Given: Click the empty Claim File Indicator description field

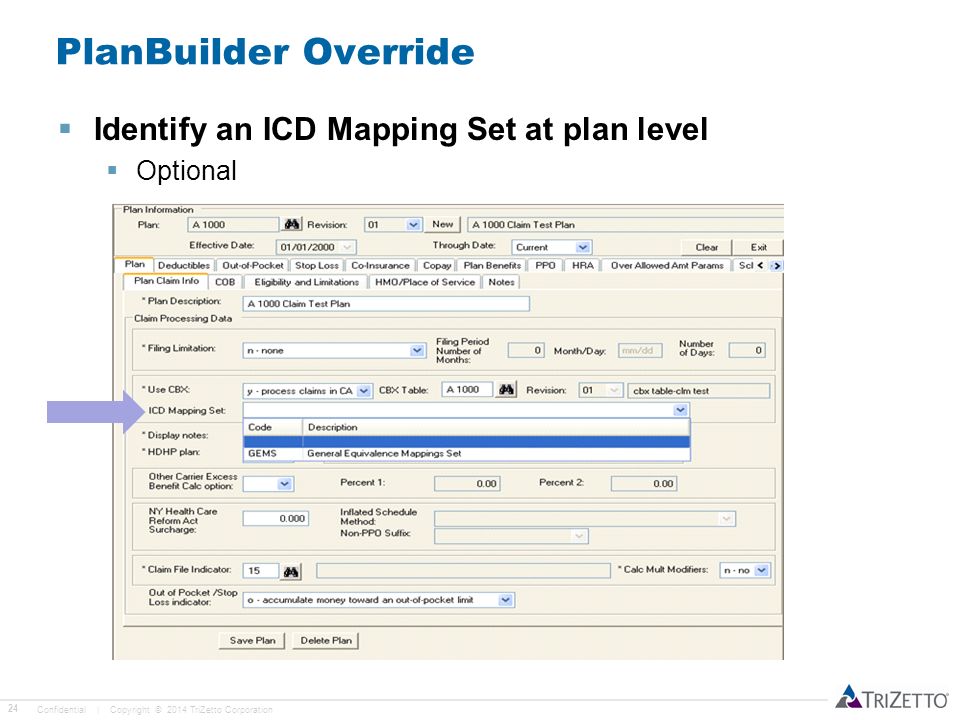Looking at the screenshot, I should click(463, 571).
